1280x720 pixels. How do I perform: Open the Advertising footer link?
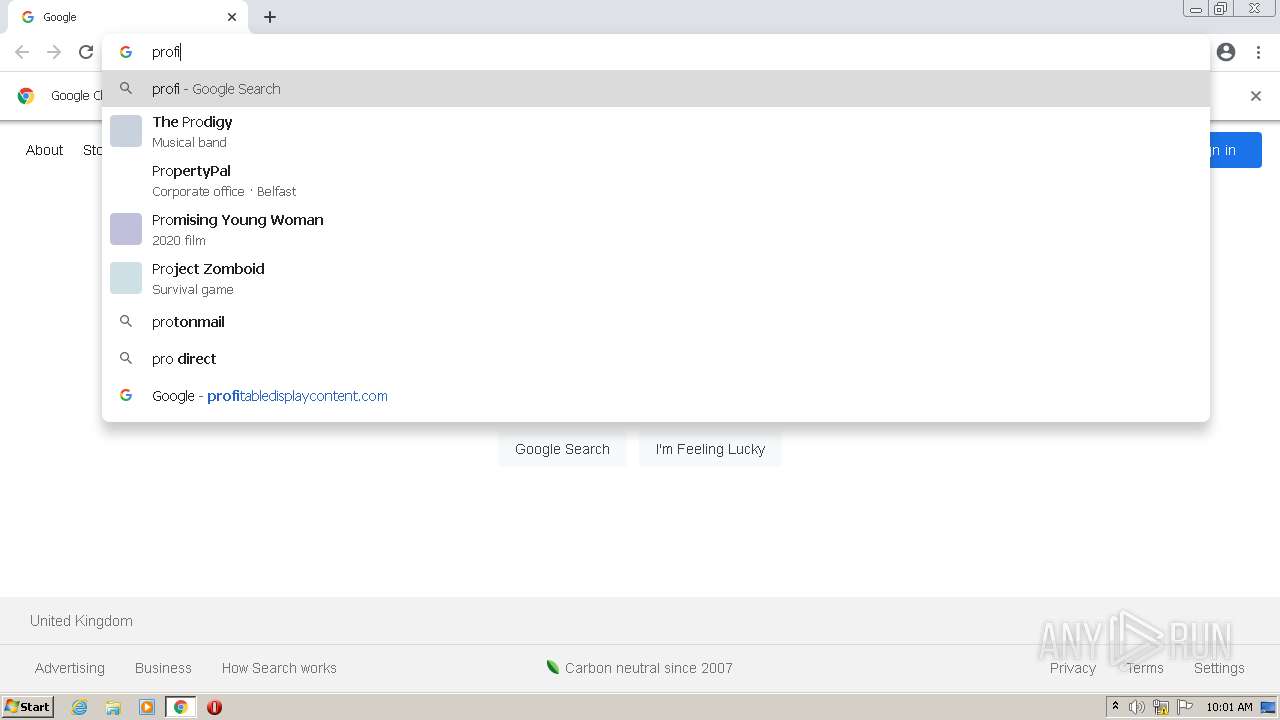coord(70,668)
